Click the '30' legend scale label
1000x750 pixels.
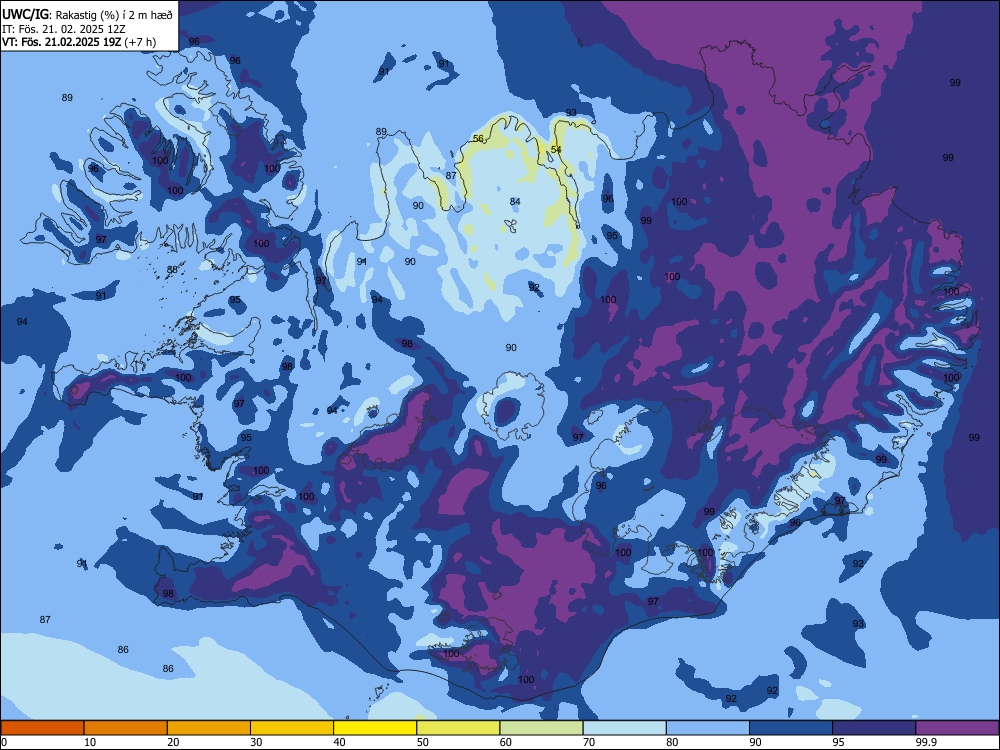point(256,742)
